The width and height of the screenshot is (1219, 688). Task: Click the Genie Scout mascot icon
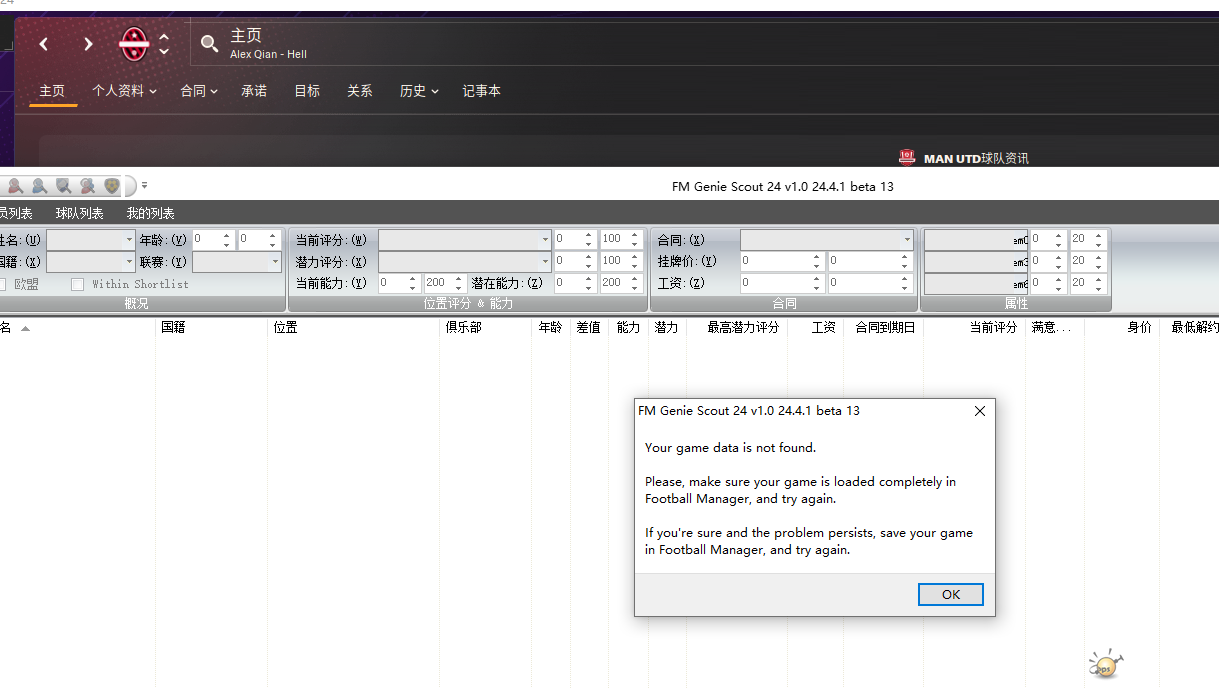[x=1105, y=664]
